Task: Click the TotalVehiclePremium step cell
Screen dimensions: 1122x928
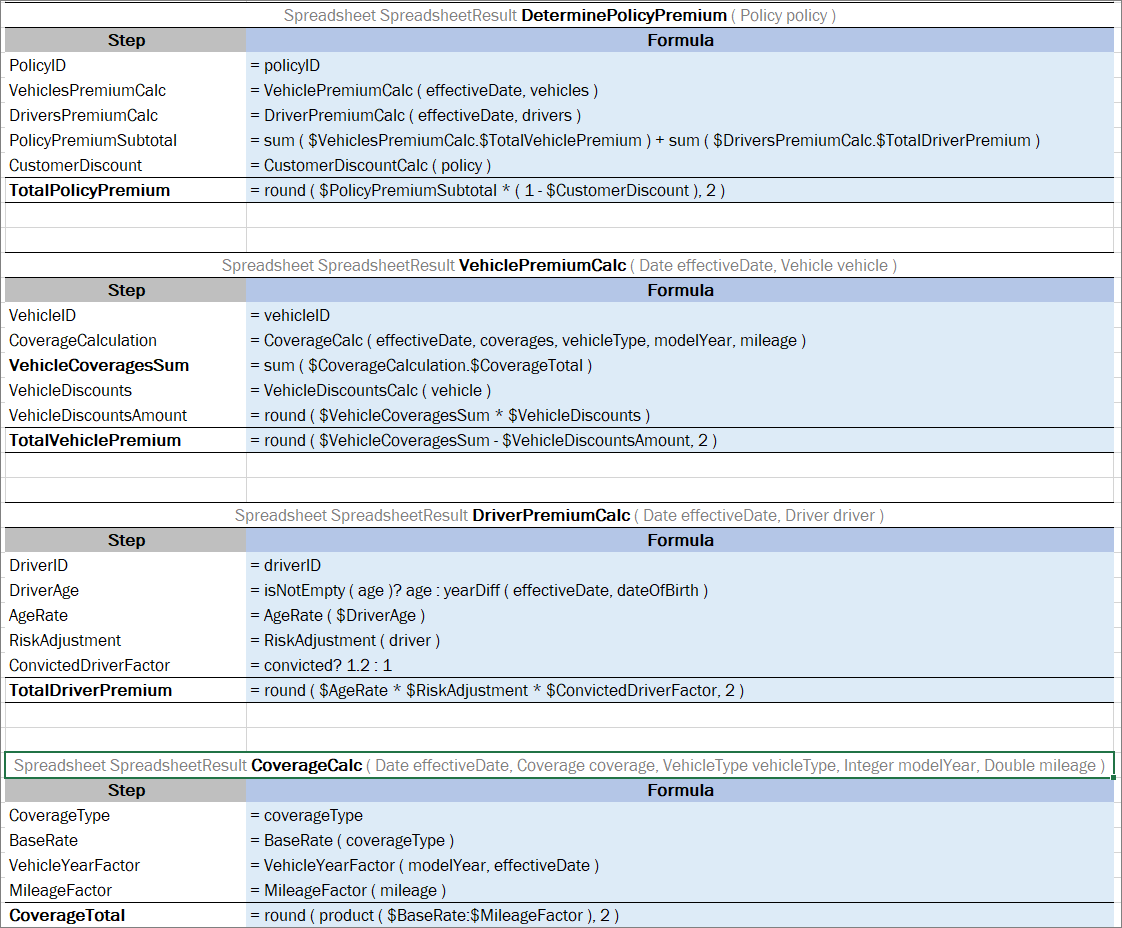Action: 125,440
